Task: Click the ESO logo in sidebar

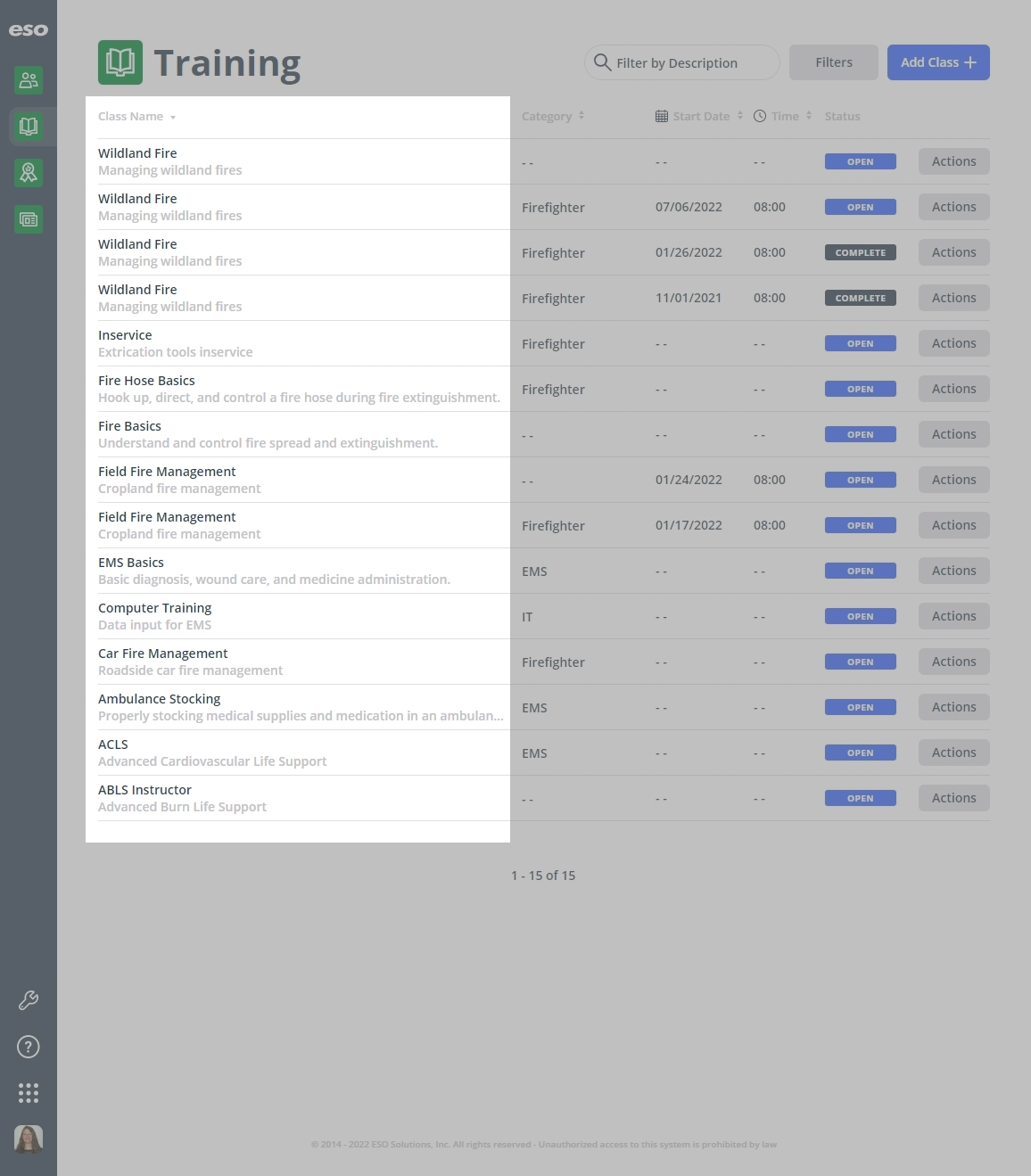Action: coord(29,30)
